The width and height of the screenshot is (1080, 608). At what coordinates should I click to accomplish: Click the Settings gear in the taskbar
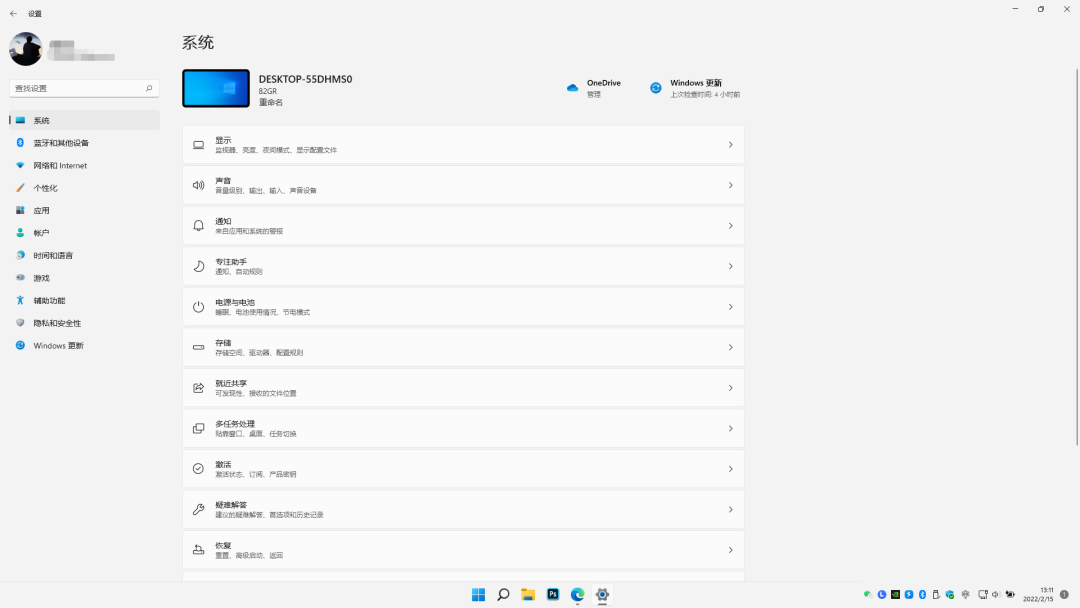point(602,594)
